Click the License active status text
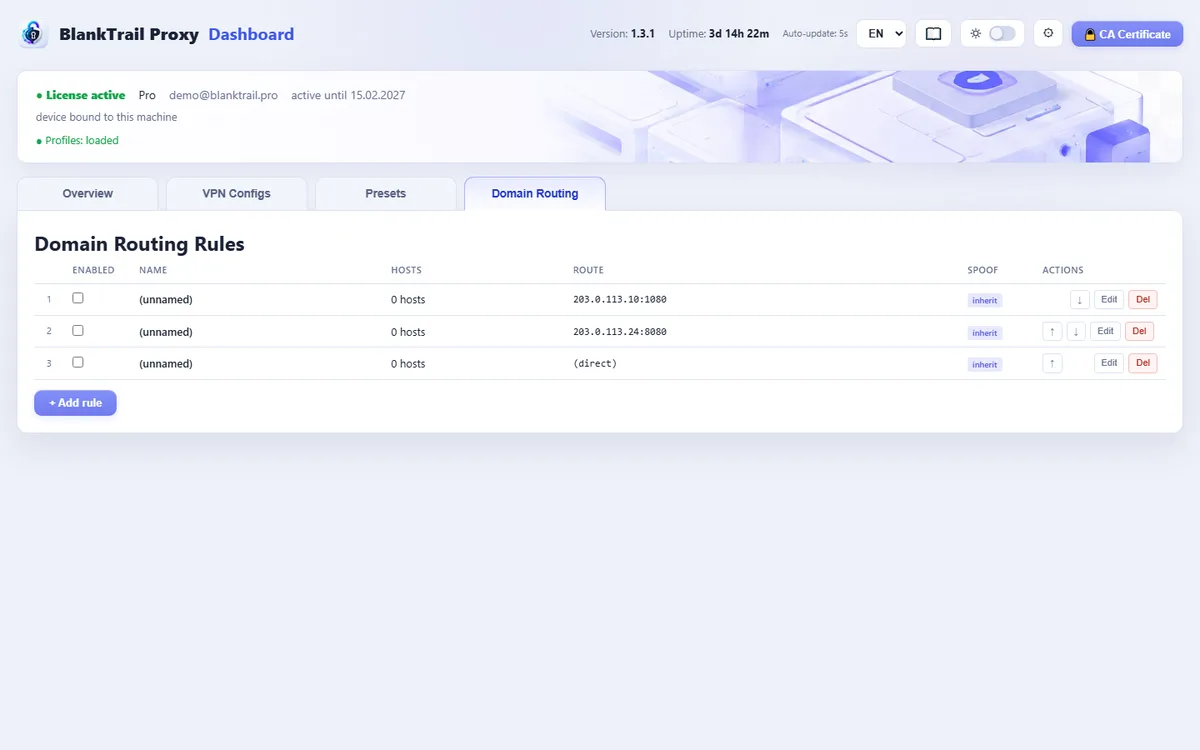 coord(81,95)
